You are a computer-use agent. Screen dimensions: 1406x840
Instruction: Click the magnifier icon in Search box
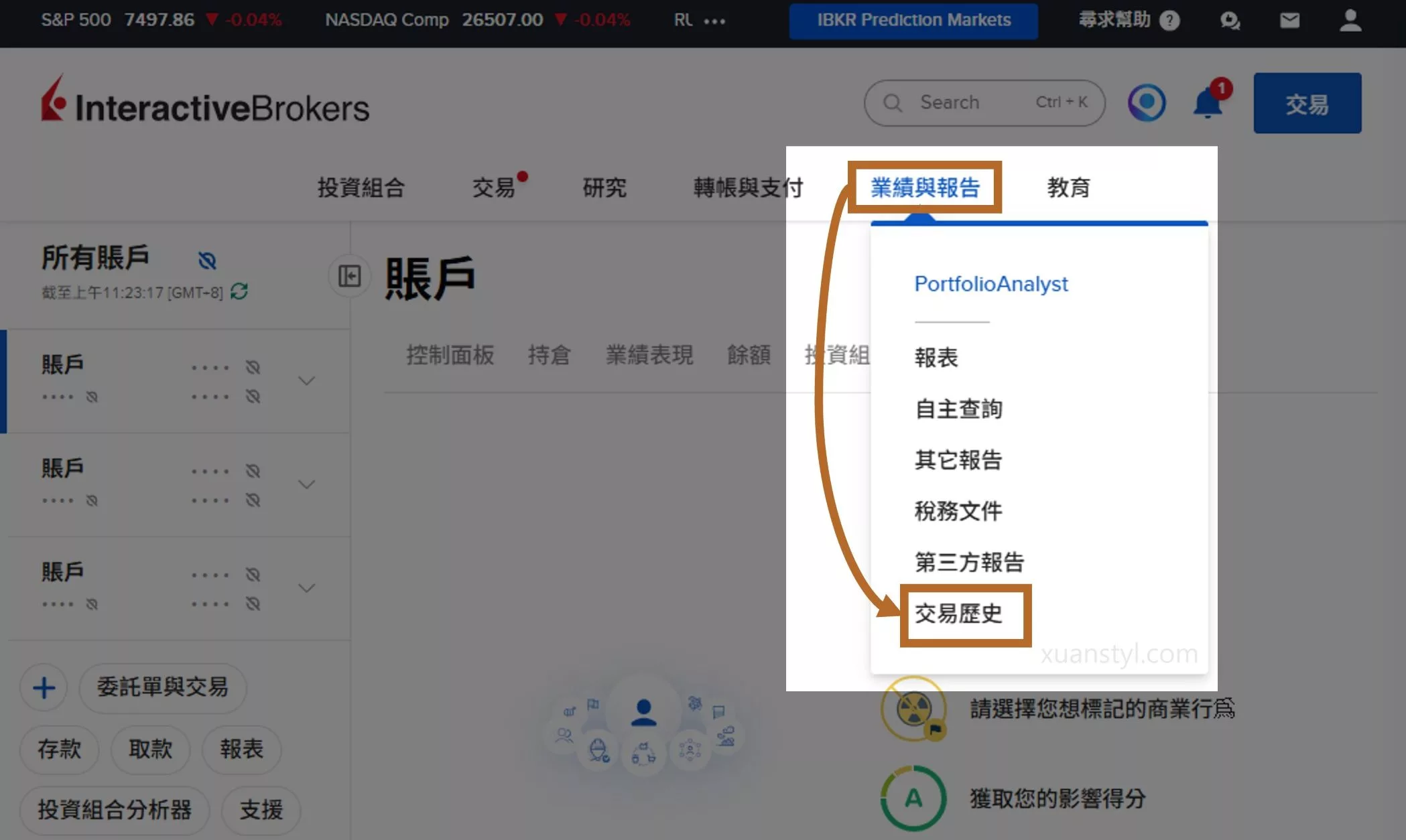coord(892,102)
